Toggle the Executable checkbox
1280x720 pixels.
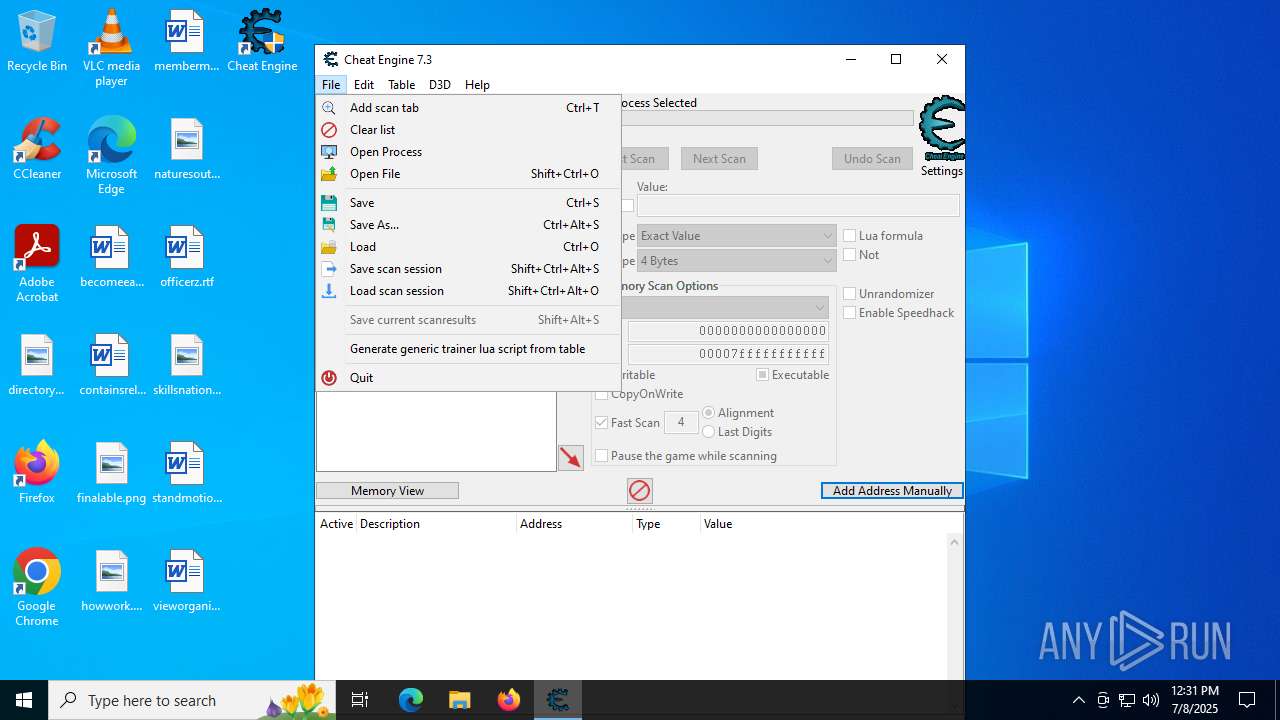[x=762, y=375]
